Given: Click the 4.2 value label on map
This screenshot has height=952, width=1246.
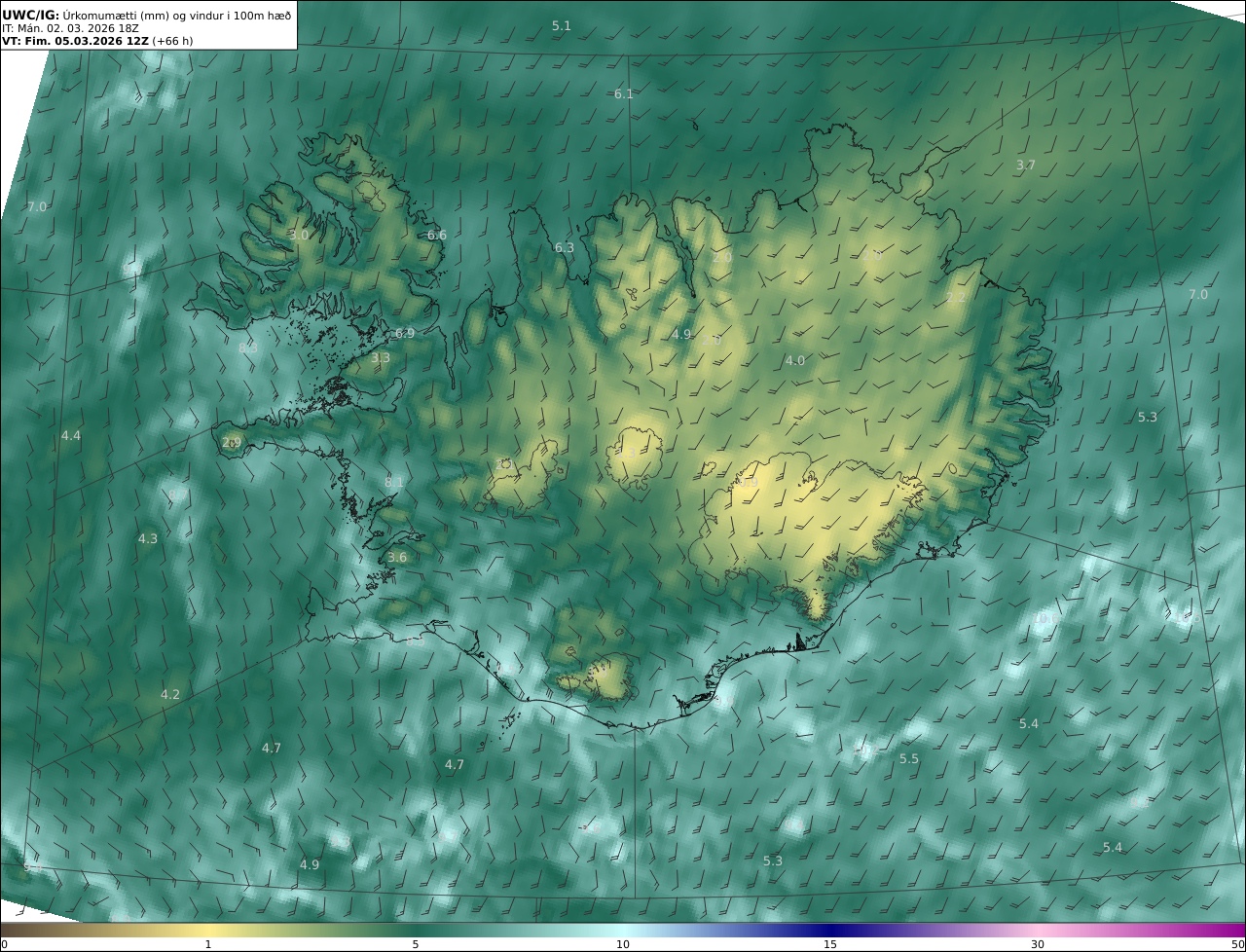Looking at the screenshot, I should [170, 694].
